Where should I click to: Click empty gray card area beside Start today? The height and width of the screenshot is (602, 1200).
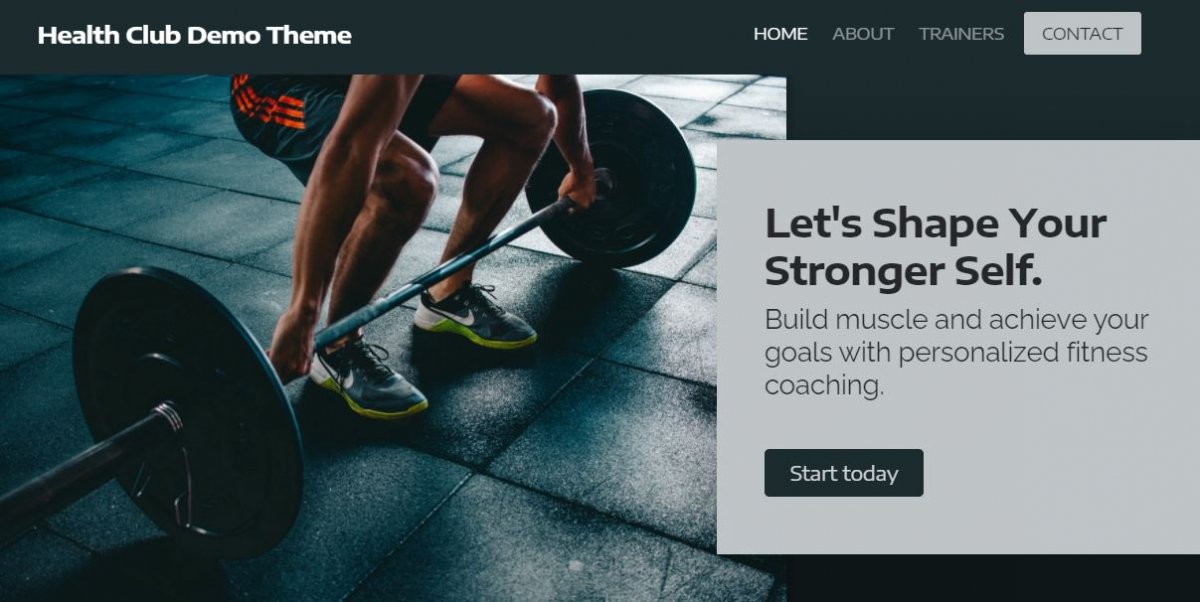1050,473
